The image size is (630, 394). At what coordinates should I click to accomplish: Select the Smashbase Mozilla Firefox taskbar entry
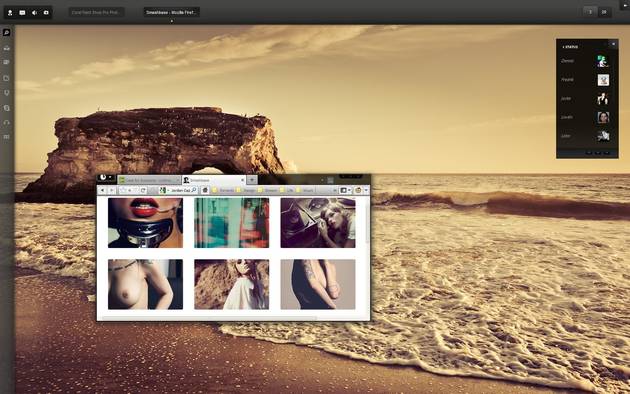coord(172,12)
